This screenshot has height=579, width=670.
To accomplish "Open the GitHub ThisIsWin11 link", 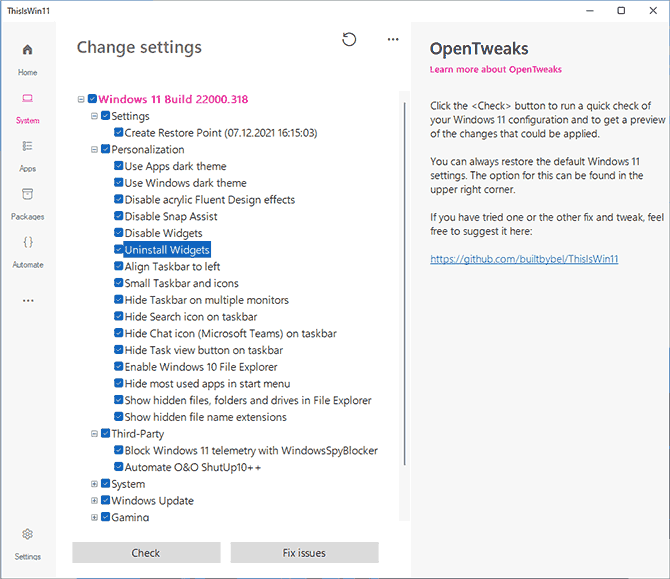I will point(524,259).
